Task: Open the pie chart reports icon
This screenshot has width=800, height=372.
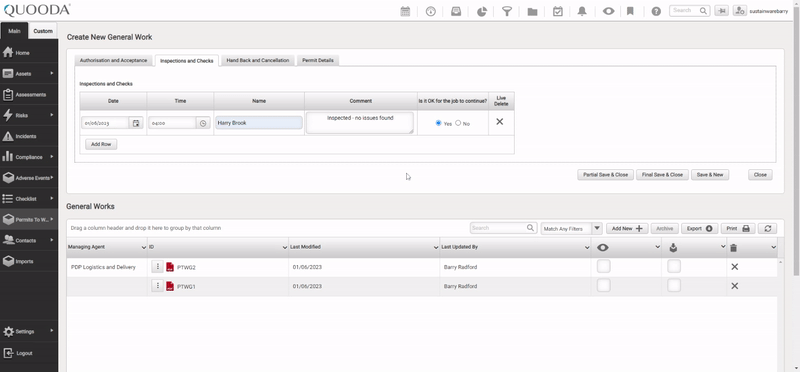Action: coord(482,11)
